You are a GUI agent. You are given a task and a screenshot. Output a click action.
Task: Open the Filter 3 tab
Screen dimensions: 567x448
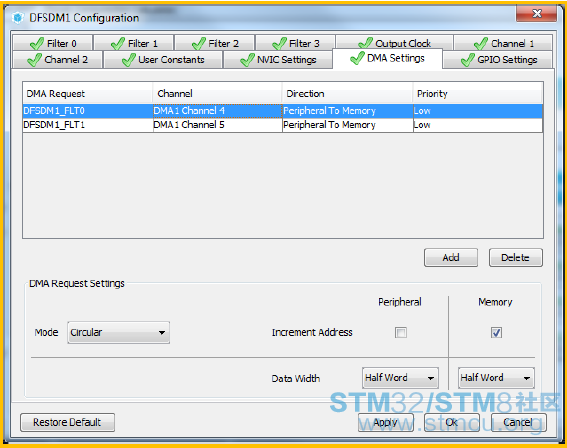pyautogui.click(x=295, y=43)
